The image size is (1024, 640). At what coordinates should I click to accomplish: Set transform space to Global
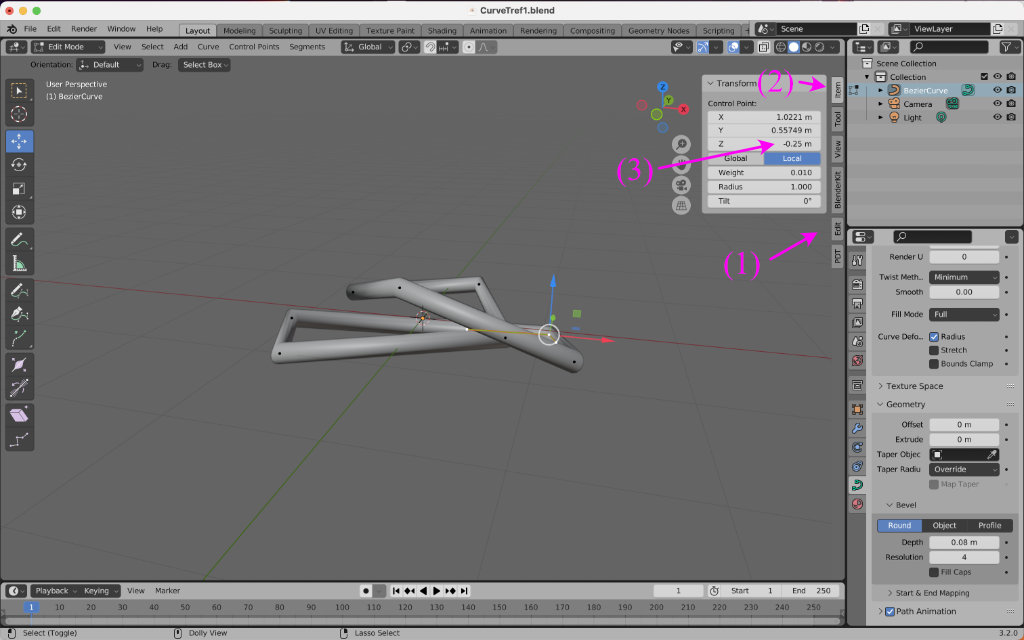click(735, 158)
